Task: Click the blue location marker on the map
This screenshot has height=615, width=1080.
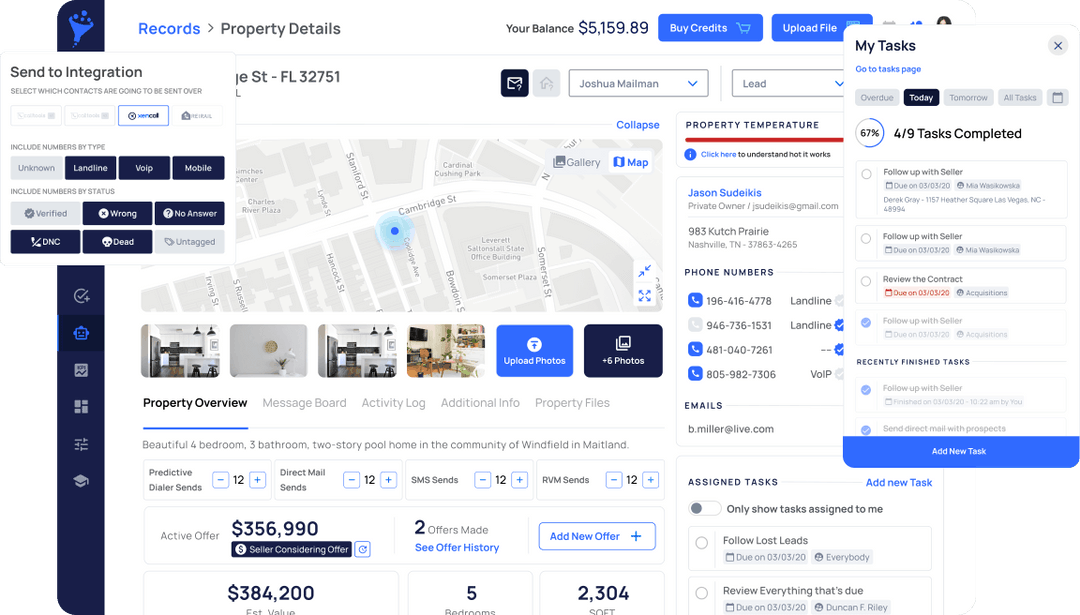Action: pyautogui.click(x=395, y=231)
